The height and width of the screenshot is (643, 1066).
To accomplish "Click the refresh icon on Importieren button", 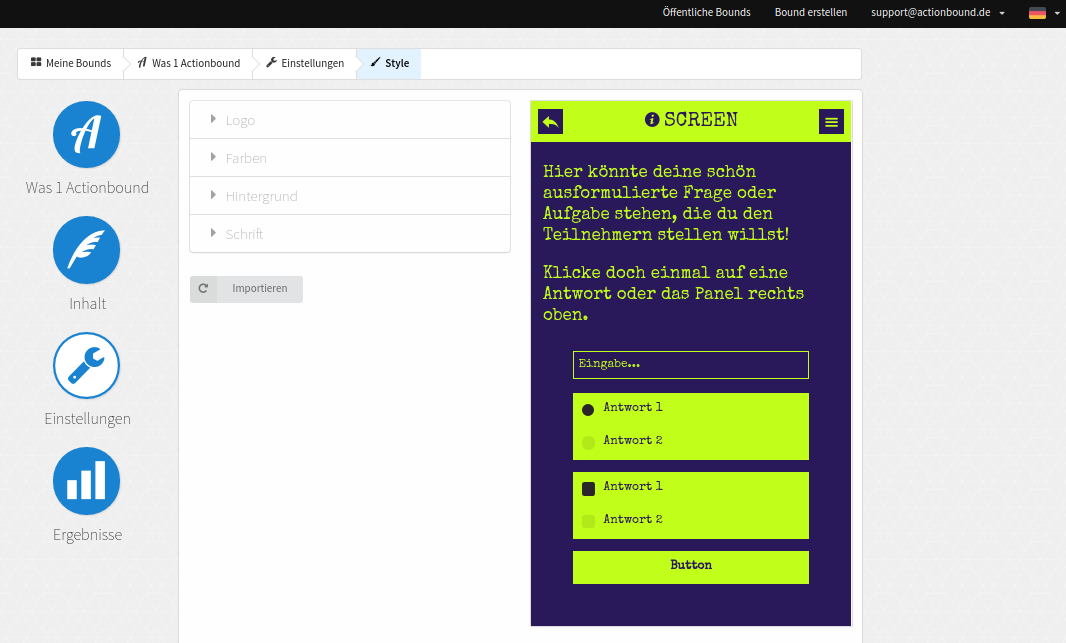I will tap(203, 289).
